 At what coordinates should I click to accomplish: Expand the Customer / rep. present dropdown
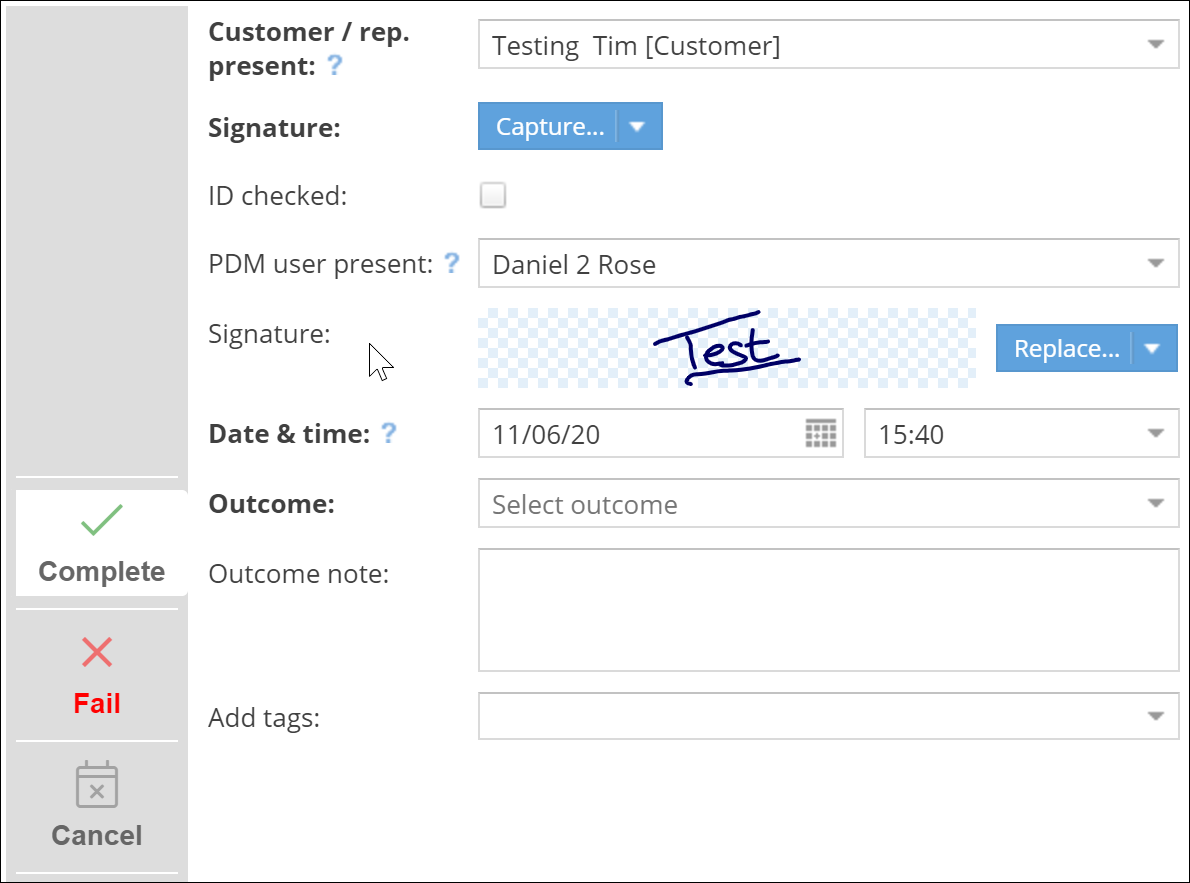(1155, 45)
